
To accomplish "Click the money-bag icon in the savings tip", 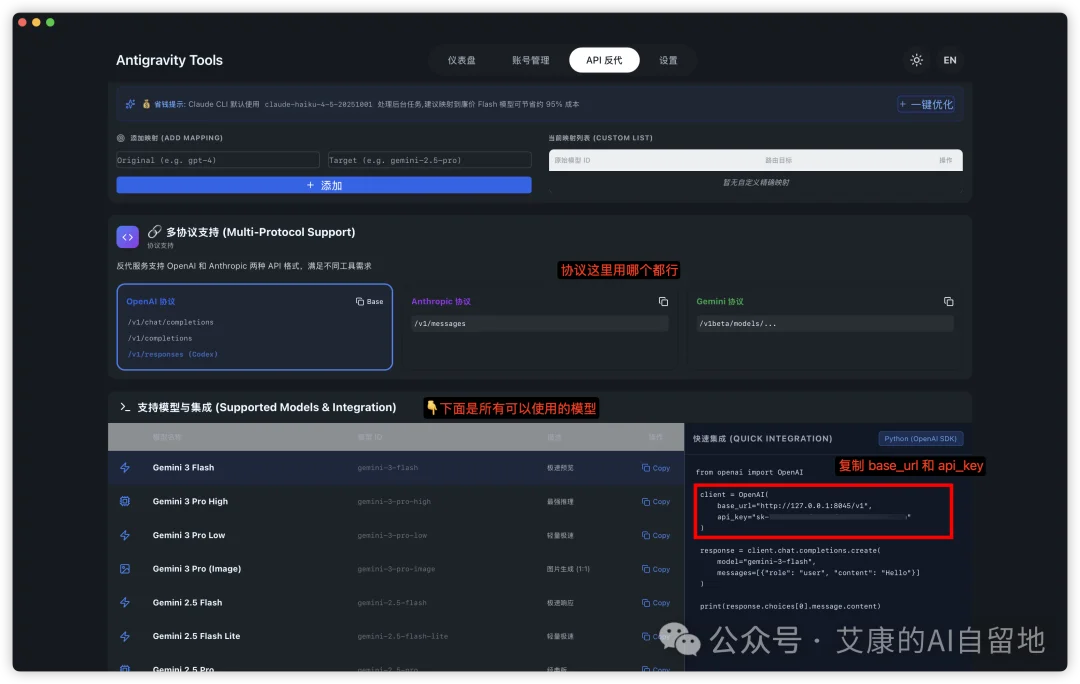I will (x=148, y=104).
